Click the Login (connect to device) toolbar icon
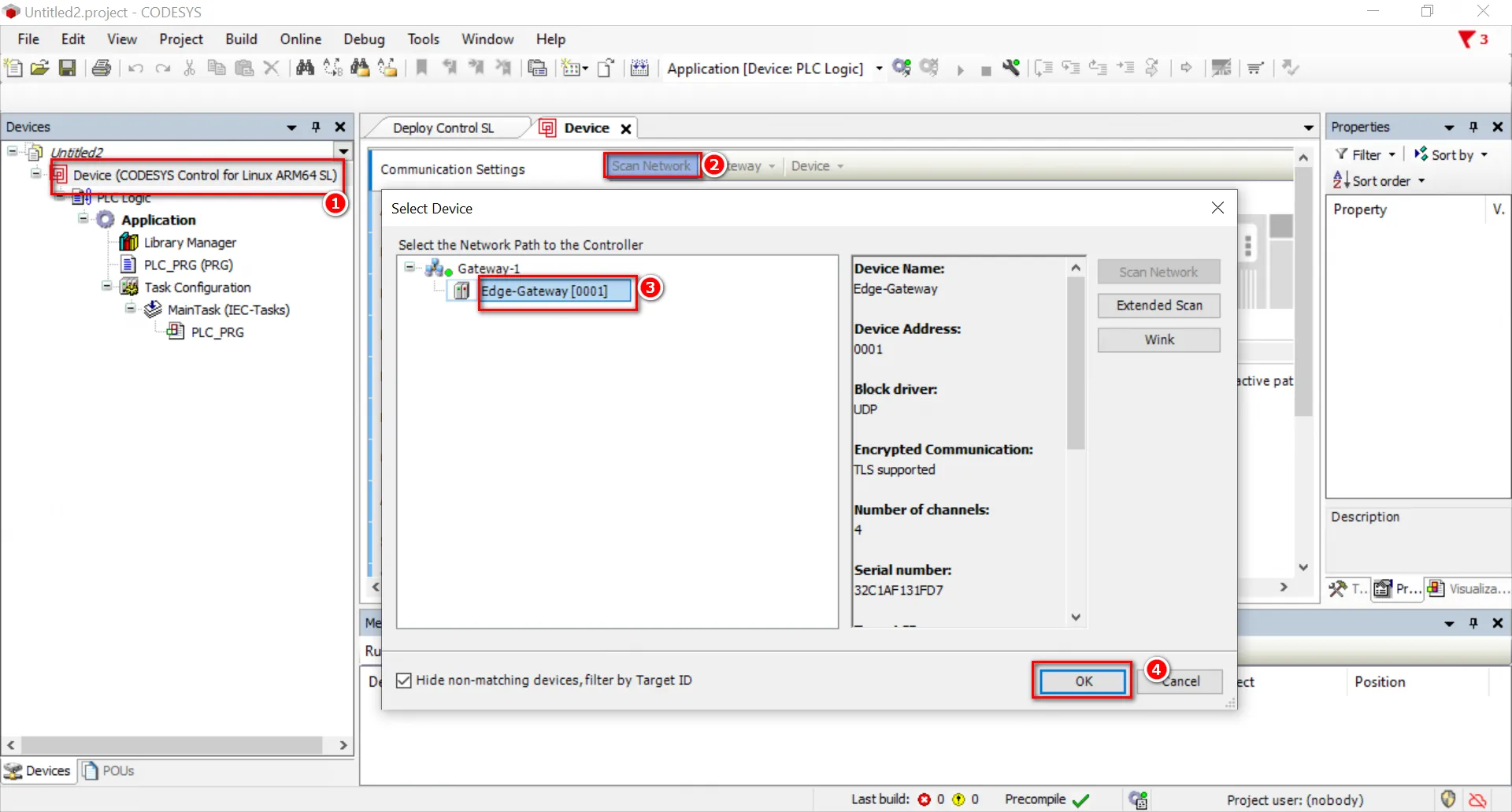The height and width of the screenshot is (812, 1512). tap(902, 68)
